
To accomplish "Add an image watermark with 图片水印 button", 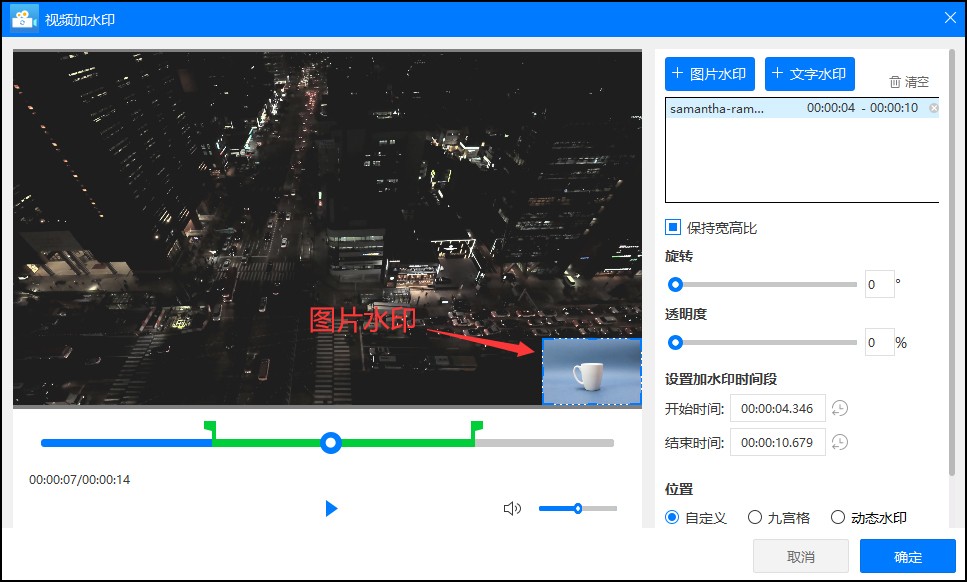I will pyautogui.click(x=709, y=74).
